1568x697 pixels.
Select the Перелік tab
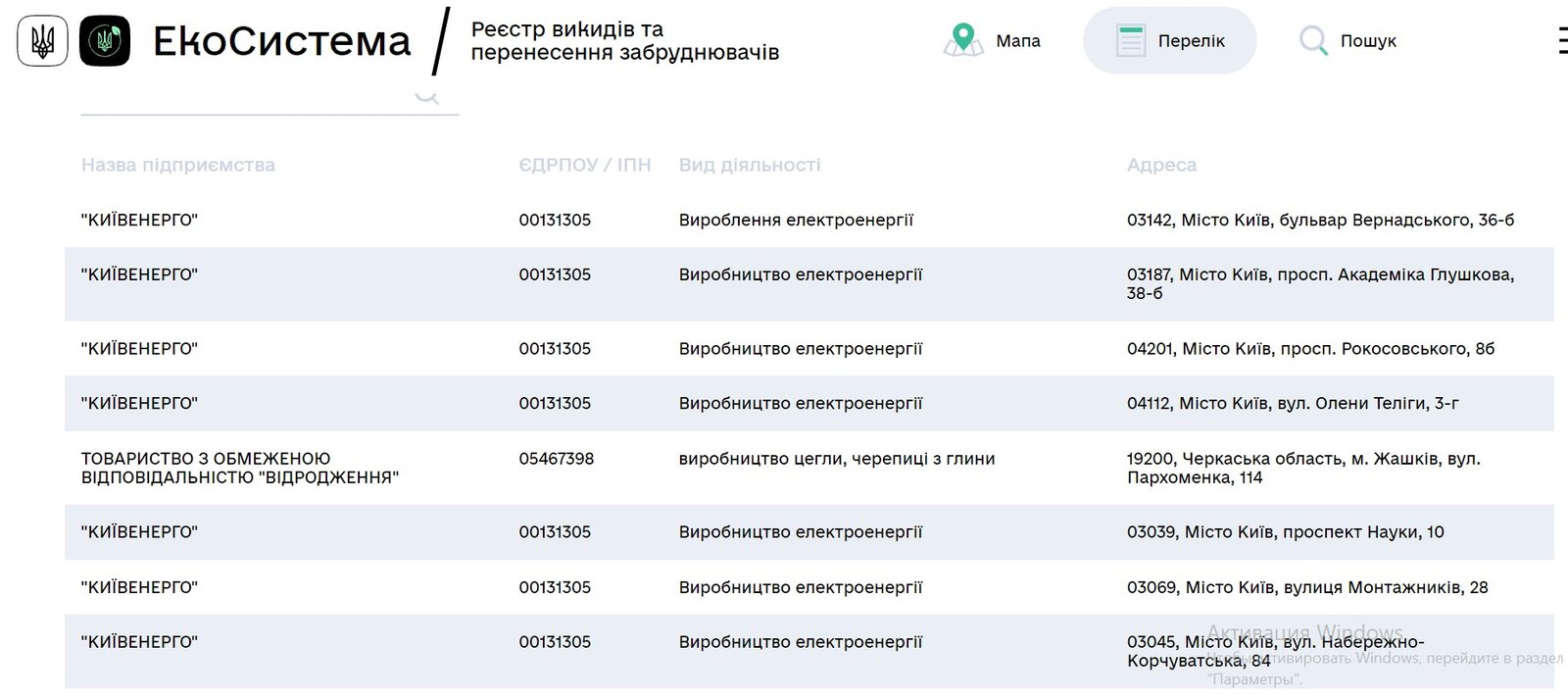1169,40
